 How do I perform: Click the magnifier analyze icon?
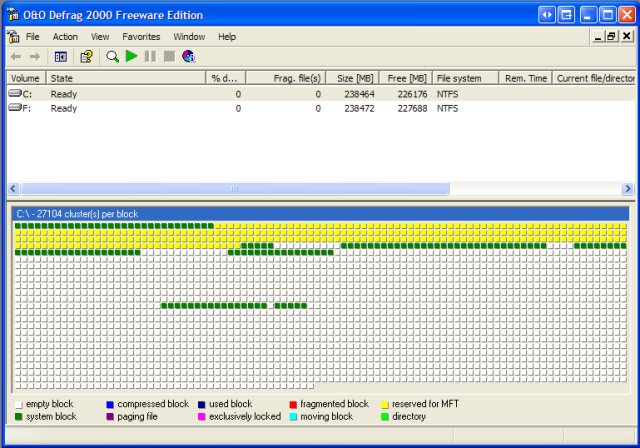tap(112, 57)
